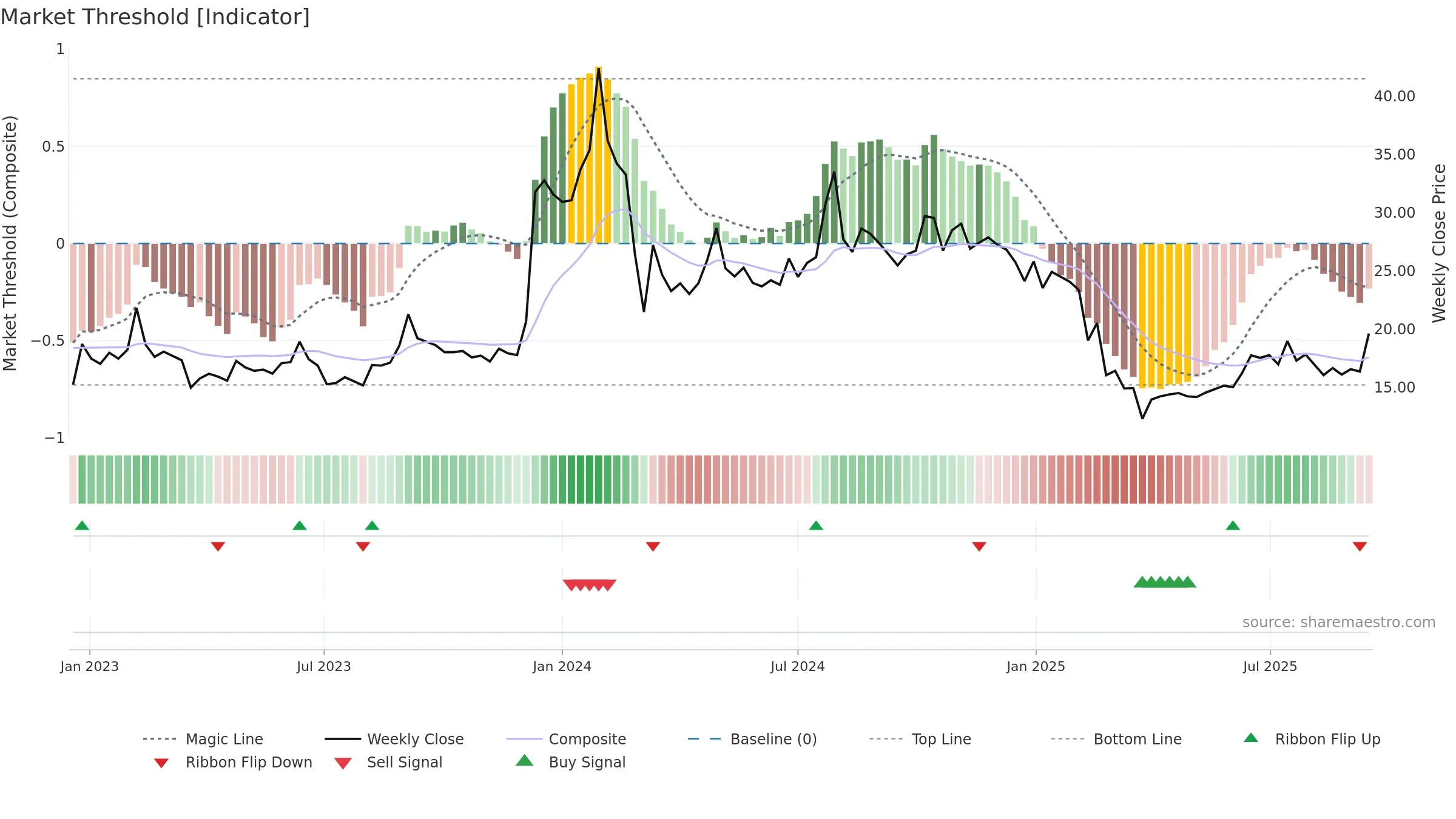Toggle the Top Line legend entry
This screenshot has width=1456, height=819.
click(920, 739)
